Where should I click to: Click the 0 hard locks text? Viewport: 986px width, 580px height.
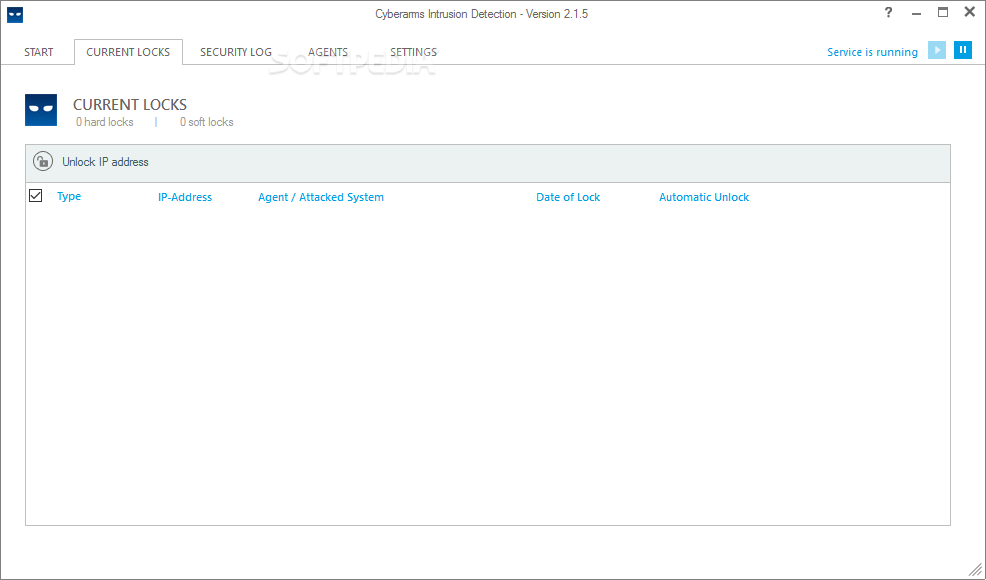coord(104,122)
